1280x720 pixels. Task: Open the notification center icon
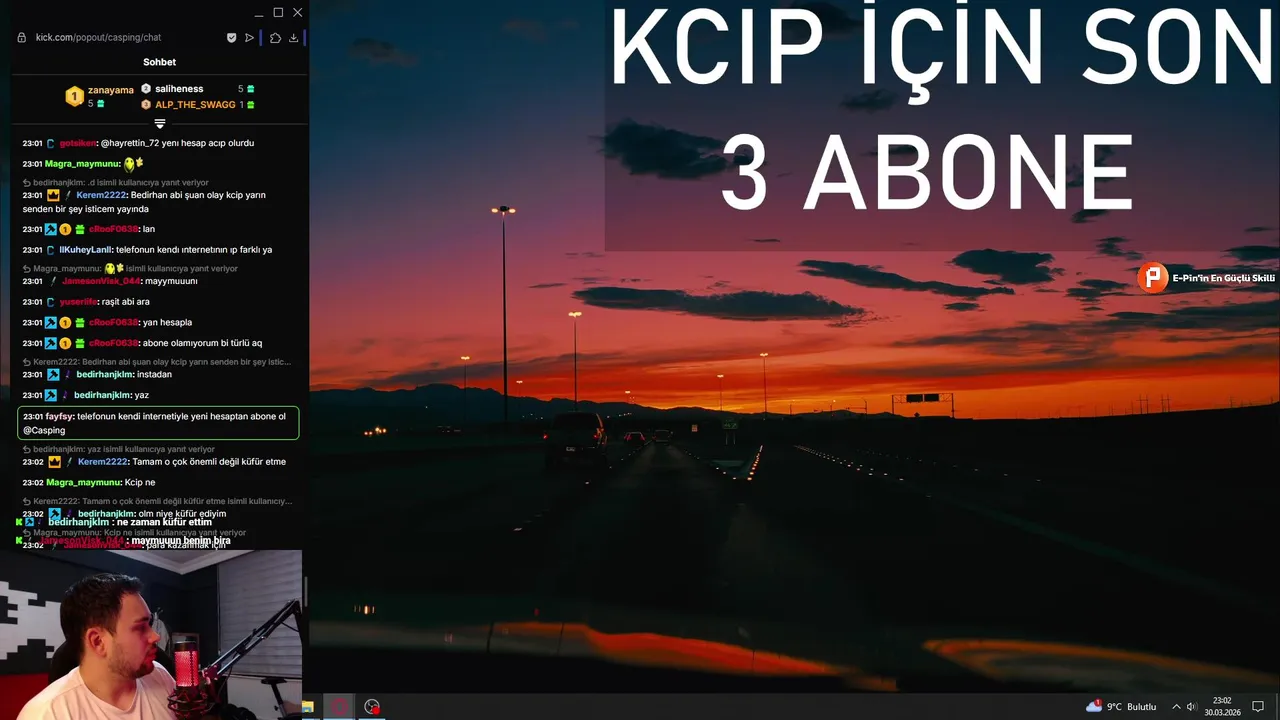click(1258, 707)
